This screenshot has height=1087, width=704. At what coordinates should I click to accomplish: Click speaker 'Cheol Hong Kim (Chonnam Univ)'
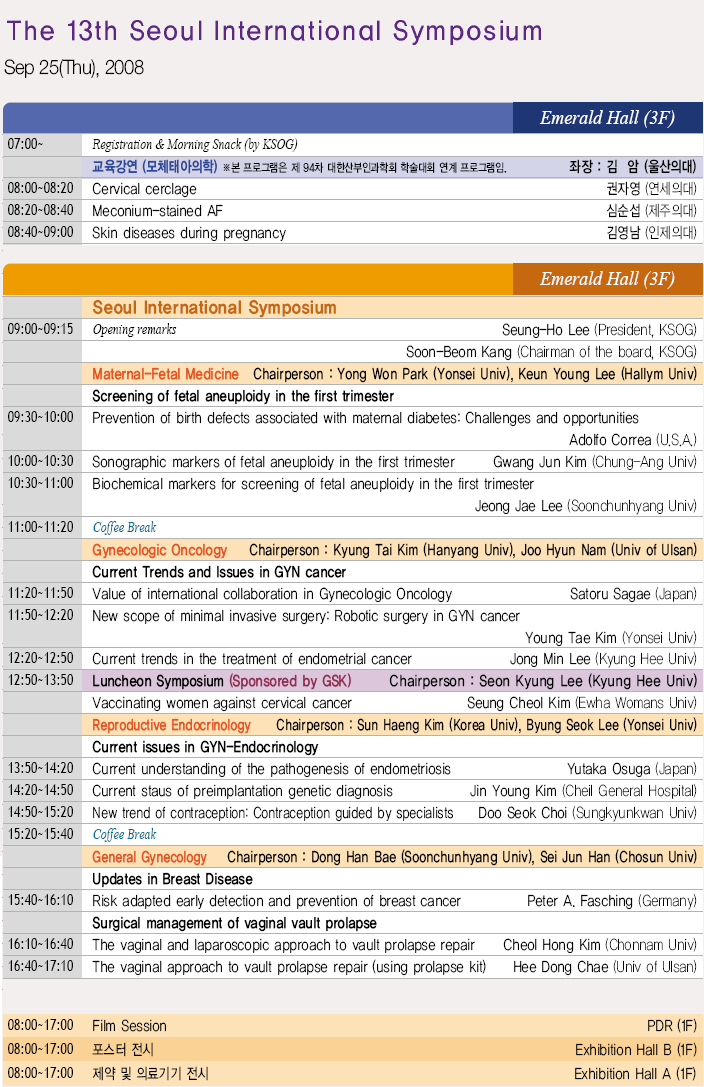click(600, 946)
